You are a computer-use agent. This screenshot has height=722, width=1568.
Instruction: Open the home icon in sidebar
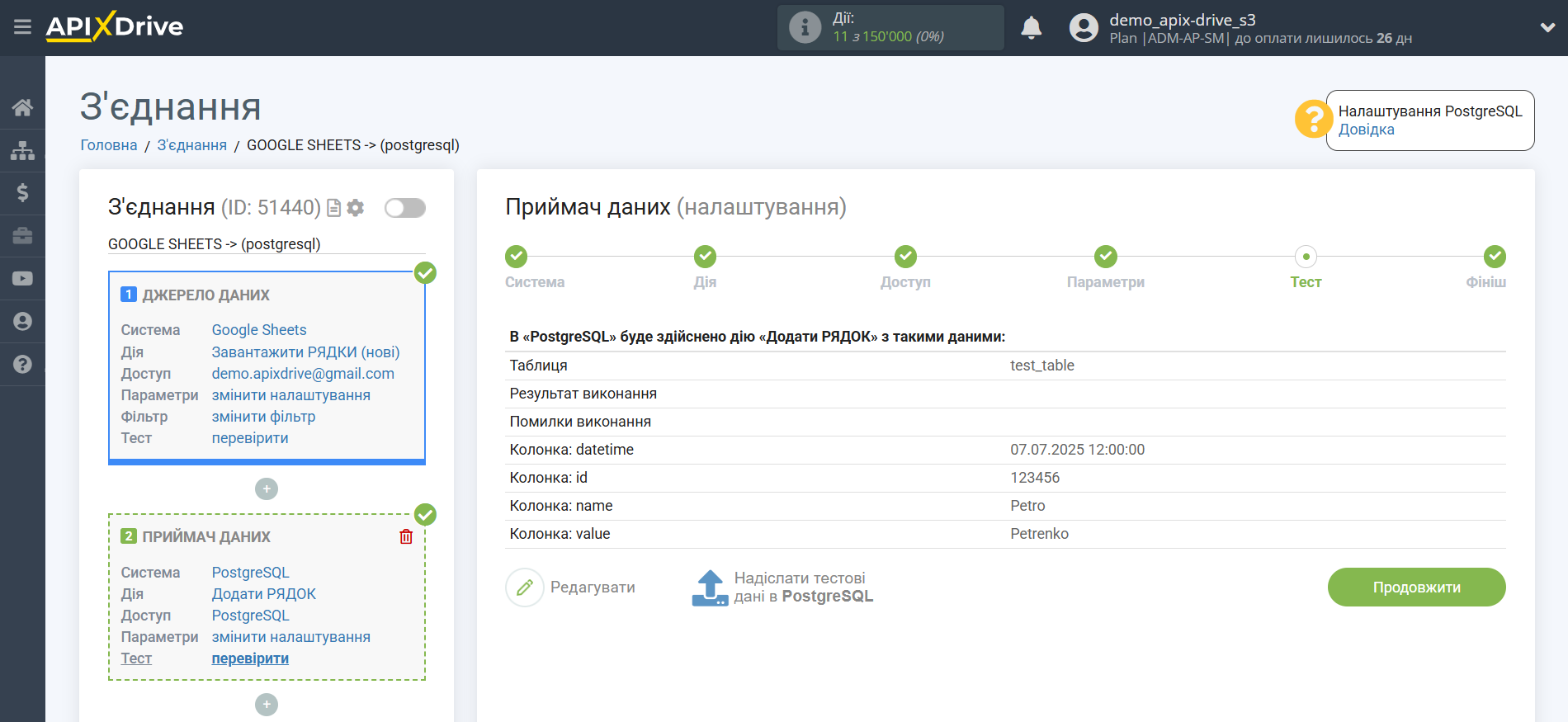click(x=22, y=107)
